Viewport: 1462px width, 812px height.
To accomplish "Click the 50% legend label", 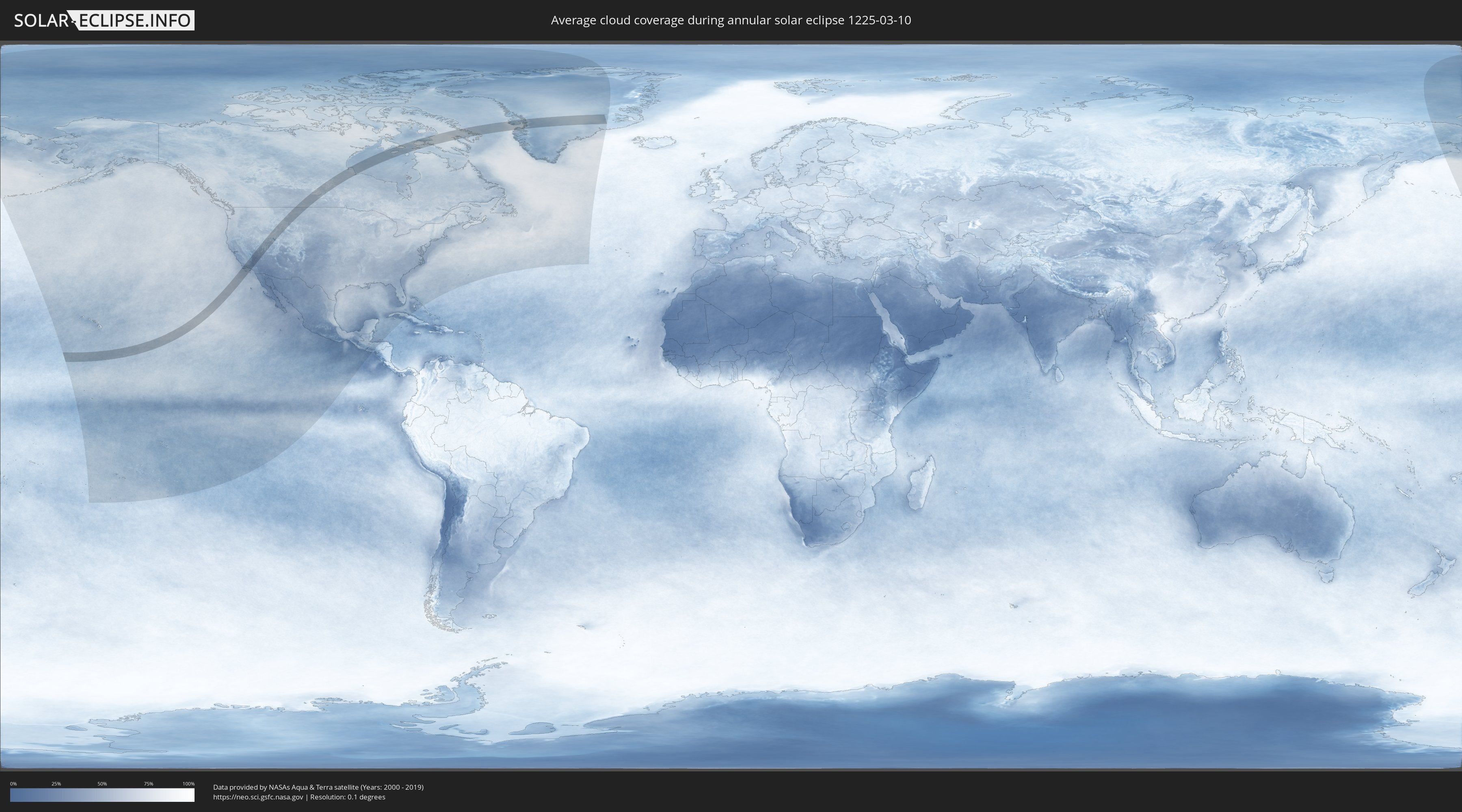I will 102,784.
